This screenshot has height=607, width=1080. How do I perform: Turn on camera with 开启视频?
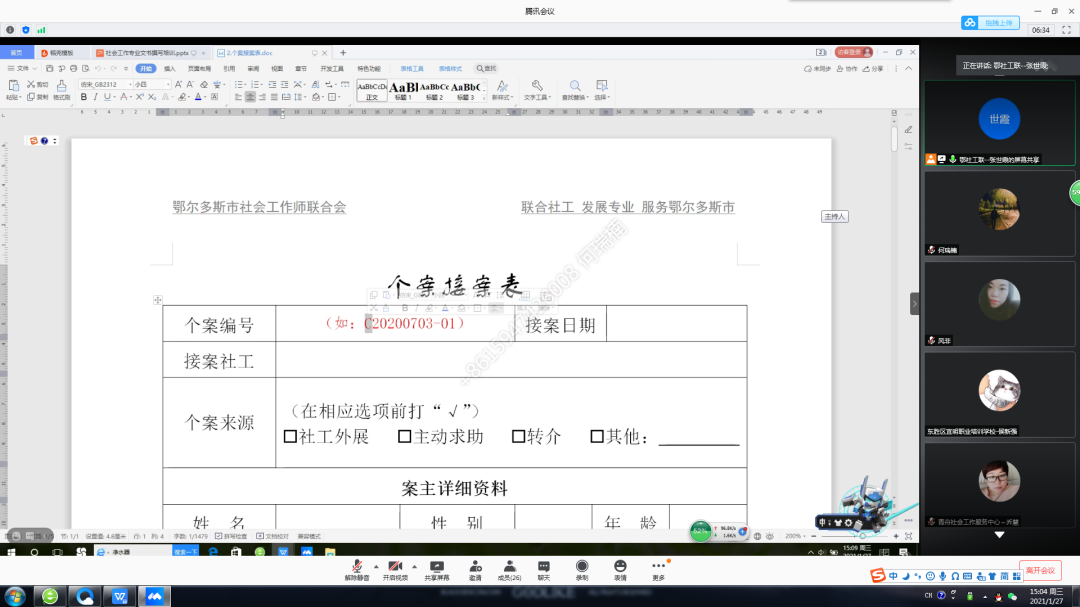click(395, 568)
